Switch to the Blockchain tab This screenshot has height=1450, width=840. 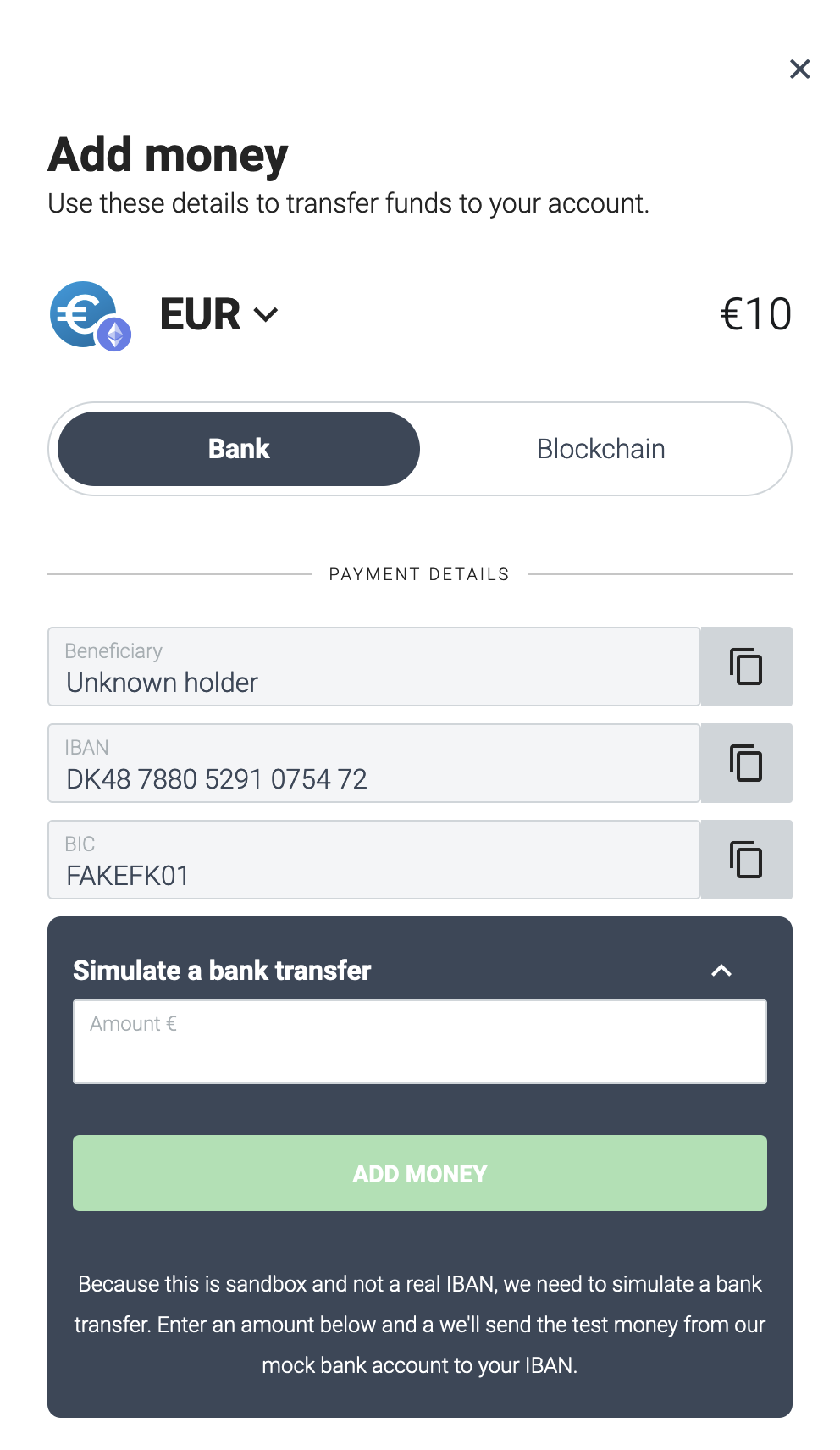click(x=600, y=449)
